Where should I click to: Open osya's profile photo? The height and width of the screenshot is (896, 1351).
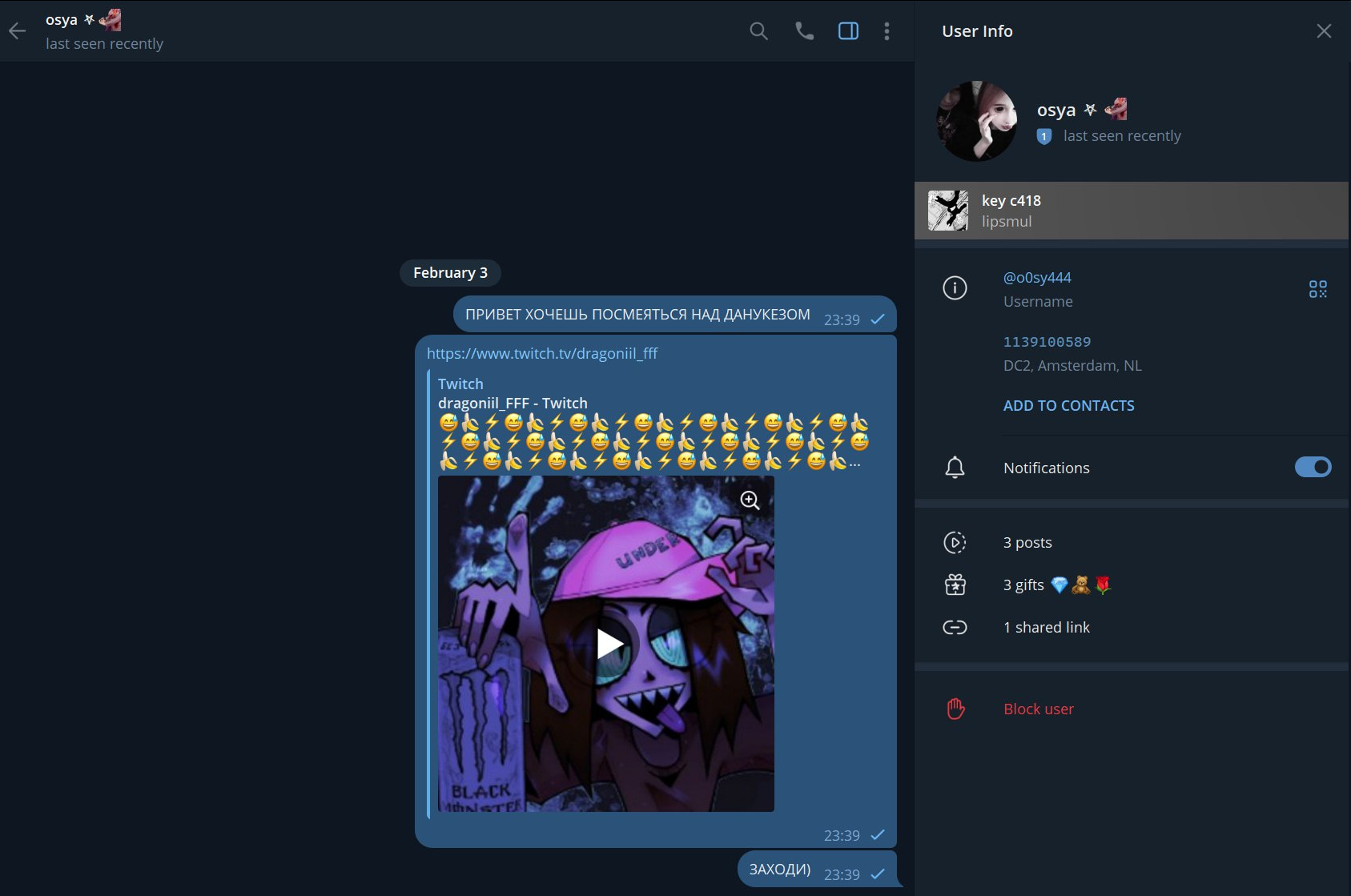pos(976,121)
